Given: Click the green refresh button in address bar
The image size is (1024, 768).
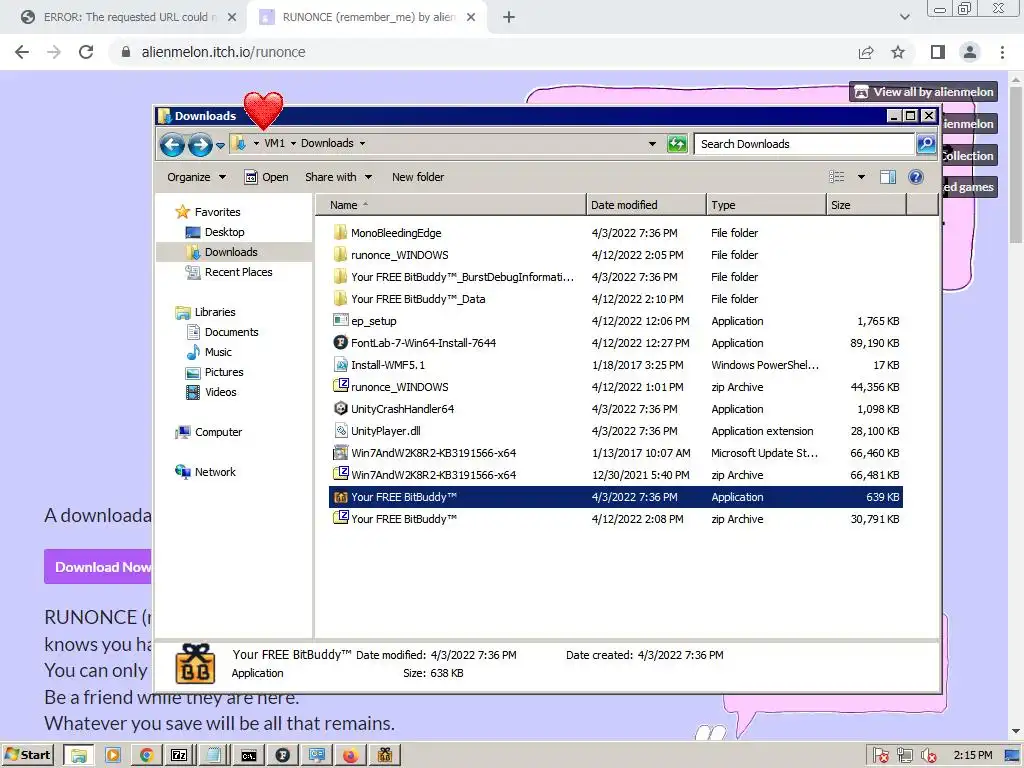Looking at the screenshot, I should coord(677,144).
